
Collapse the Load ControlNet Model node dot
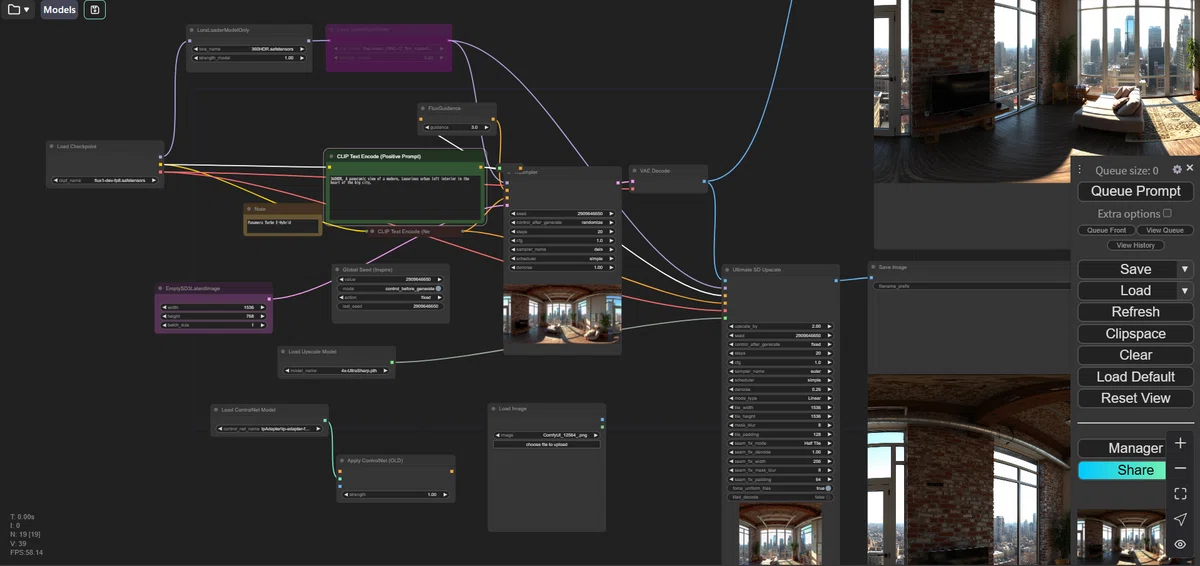(217, 409)
